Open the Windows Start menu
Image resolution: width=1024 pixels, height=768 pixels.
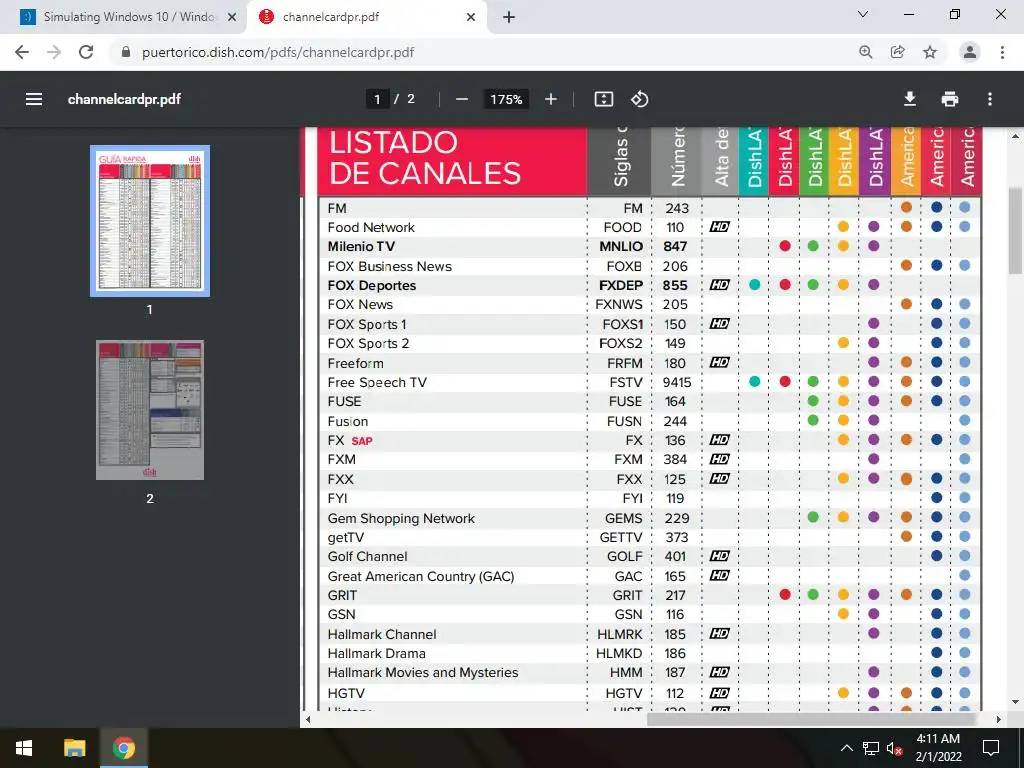24,748
